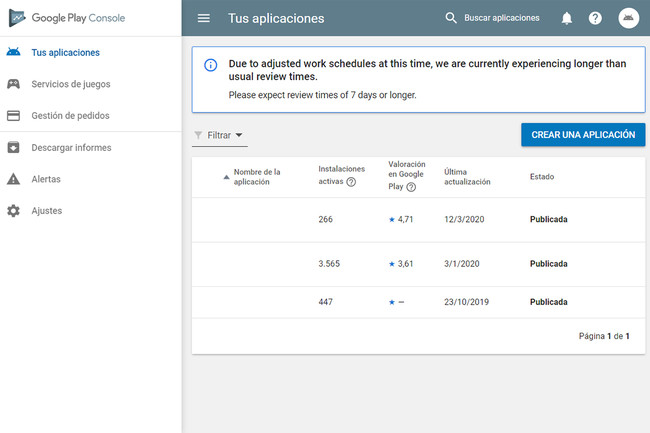Click the rating value 4,71
The width and height of the screenshot is (650, 433).
coord(405,220)
